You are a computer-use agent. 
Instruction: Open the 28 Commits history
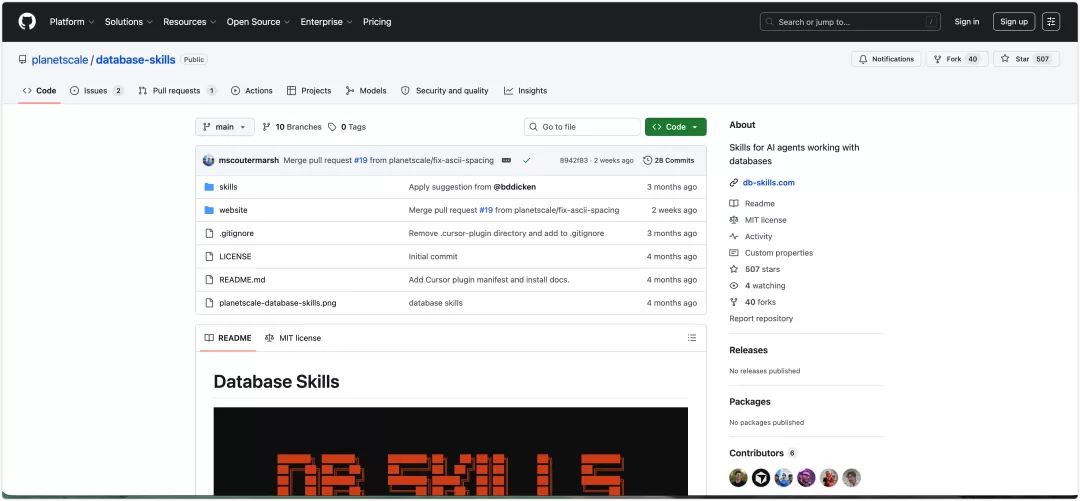[669, 161]
